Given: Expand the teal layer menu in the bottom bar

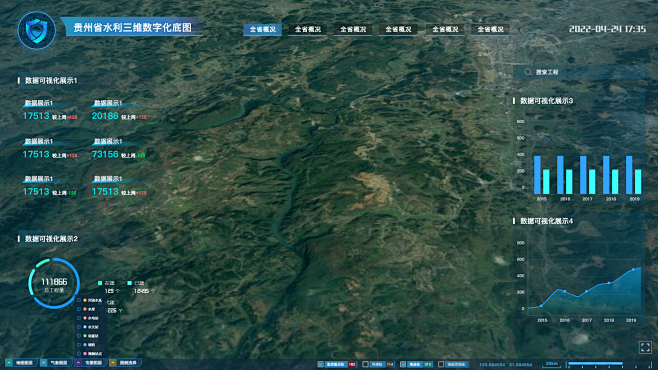Looking at the screenshot, I should 9,362.
